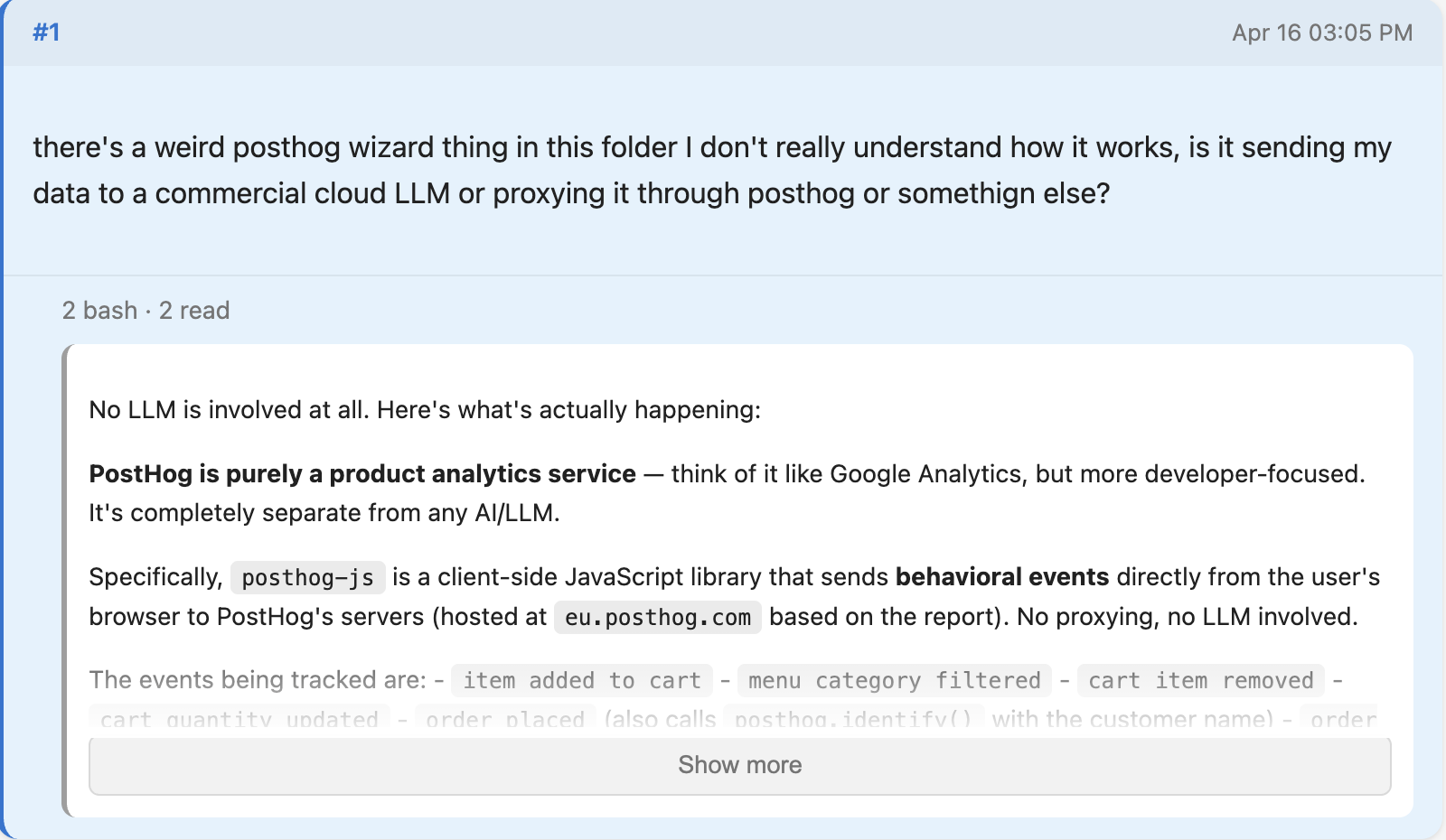Click the Apr 16 03:05 PM timestamp
The height and width of the screenshot is (840, 1446).
pos(1321,33)
